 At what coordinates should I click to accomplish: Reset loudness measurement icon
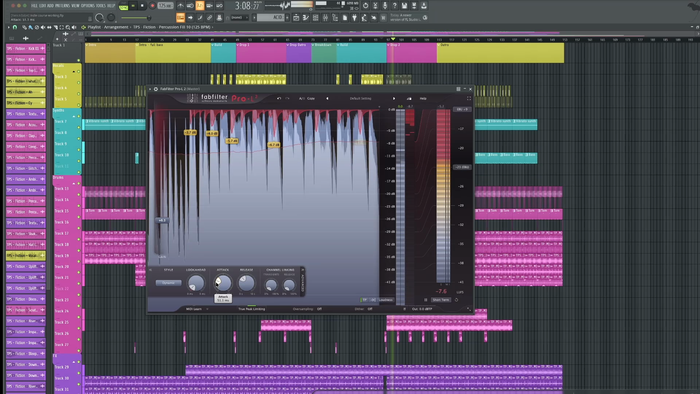click(x=456, y=300)
